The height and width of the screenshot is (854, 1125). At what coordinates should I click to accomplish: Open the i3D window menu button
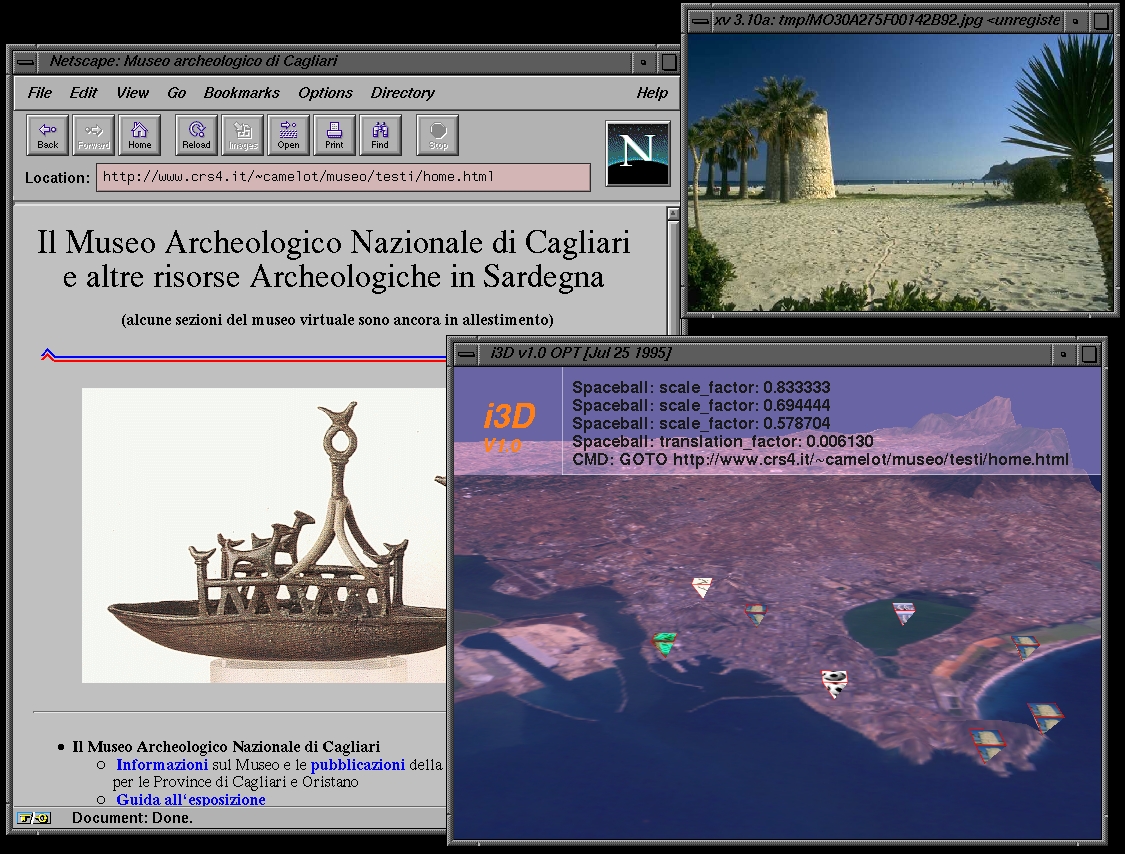tap(466, 354)
